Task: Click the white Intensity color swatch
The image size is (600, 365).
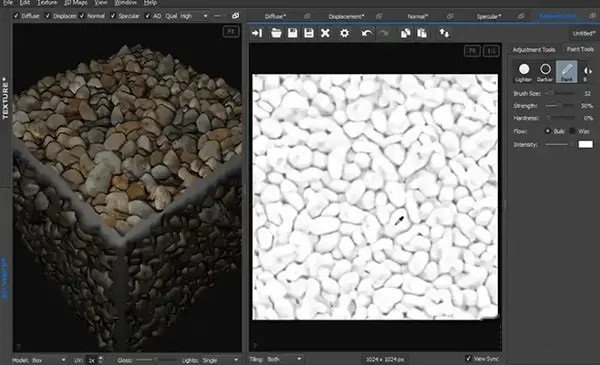Action: point(585,144)
